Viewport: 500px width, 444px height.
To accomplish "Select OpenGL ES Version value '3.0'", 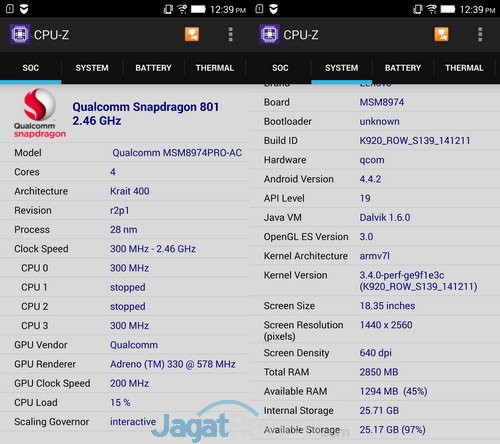I will 366,237.
